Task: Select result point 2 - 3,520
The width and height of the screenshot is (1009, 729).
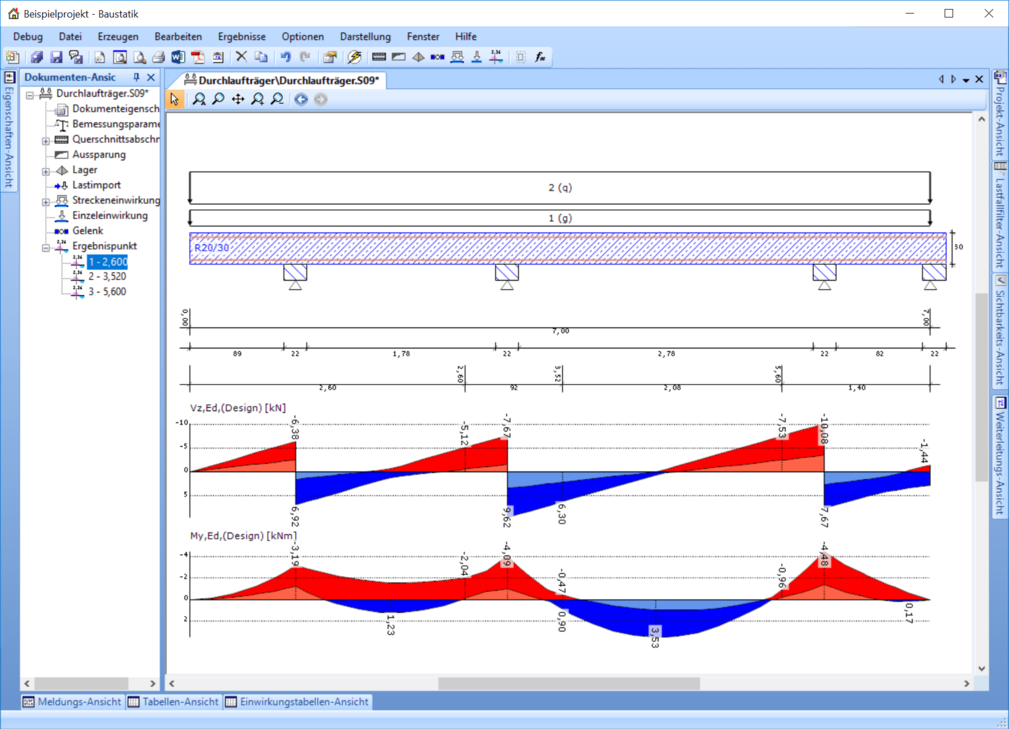Action: [106, 277]
